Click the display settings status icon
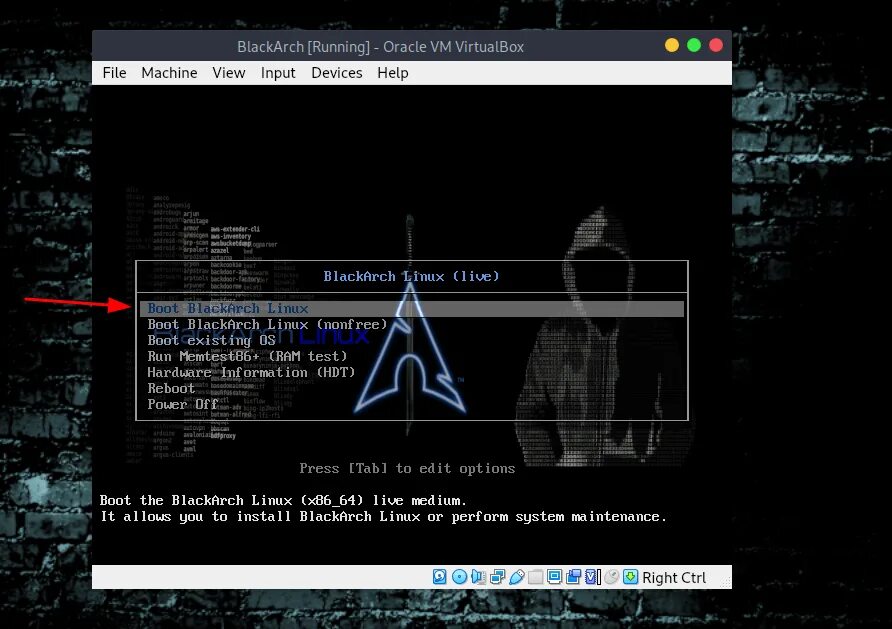 point(553,576)
